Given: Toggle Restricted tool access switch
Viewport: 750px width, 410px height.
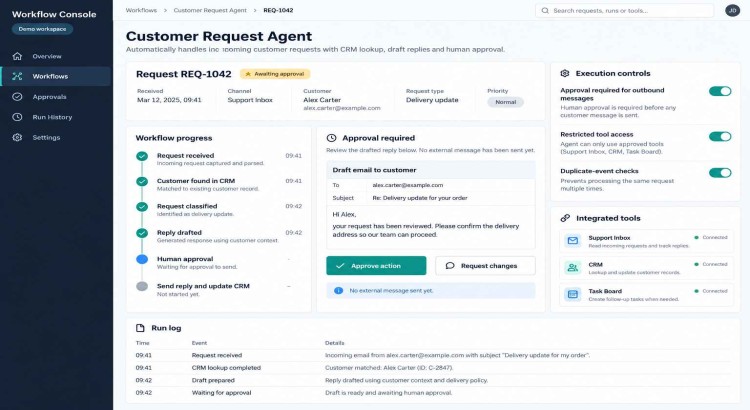Looking at the screenshot, I should [x=720, y=136].
